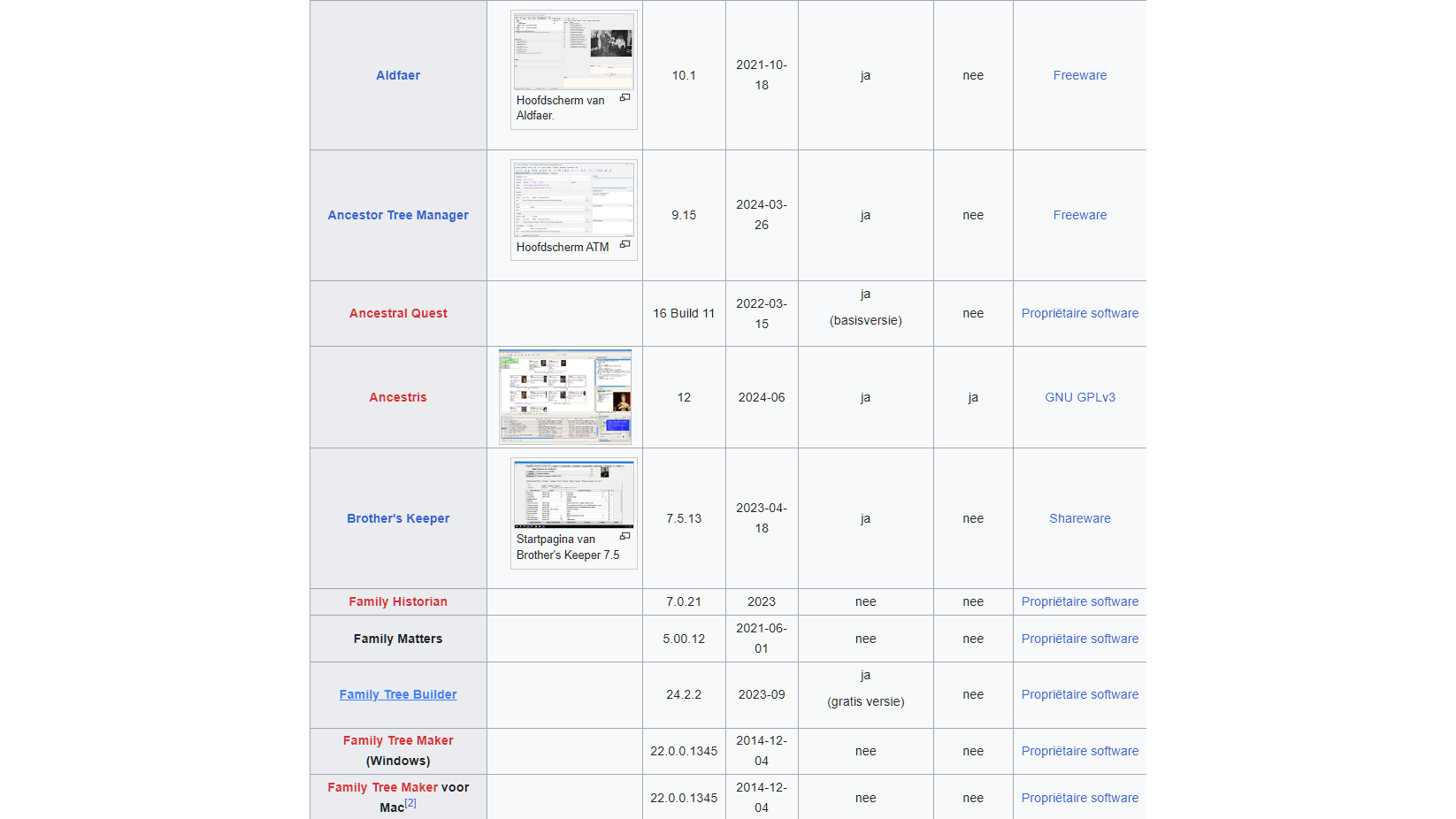Jump to footnote reference [2]
This screenshot has height=819, width=1456.
410,803
